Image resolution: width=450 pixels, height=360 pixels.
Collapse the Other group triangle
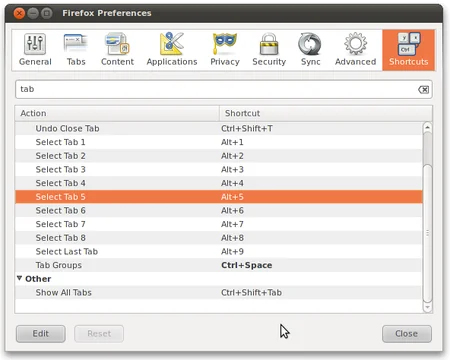coord(19,278)
